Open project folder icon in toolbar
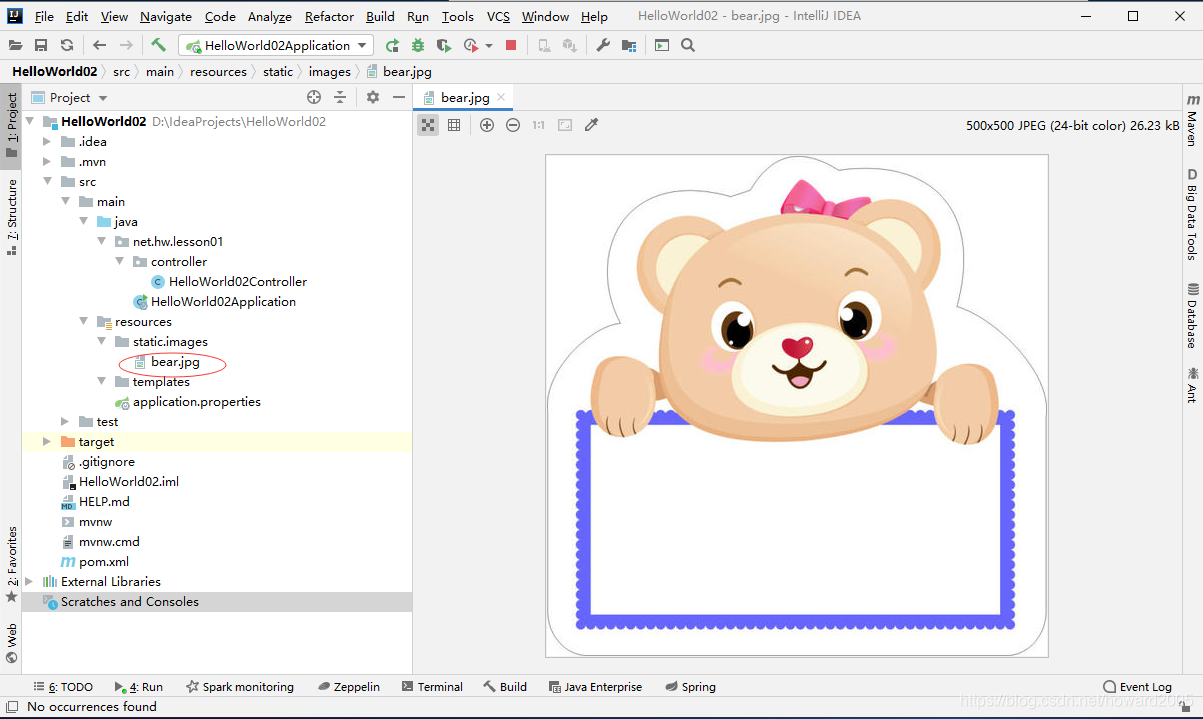 coord(15,45)
